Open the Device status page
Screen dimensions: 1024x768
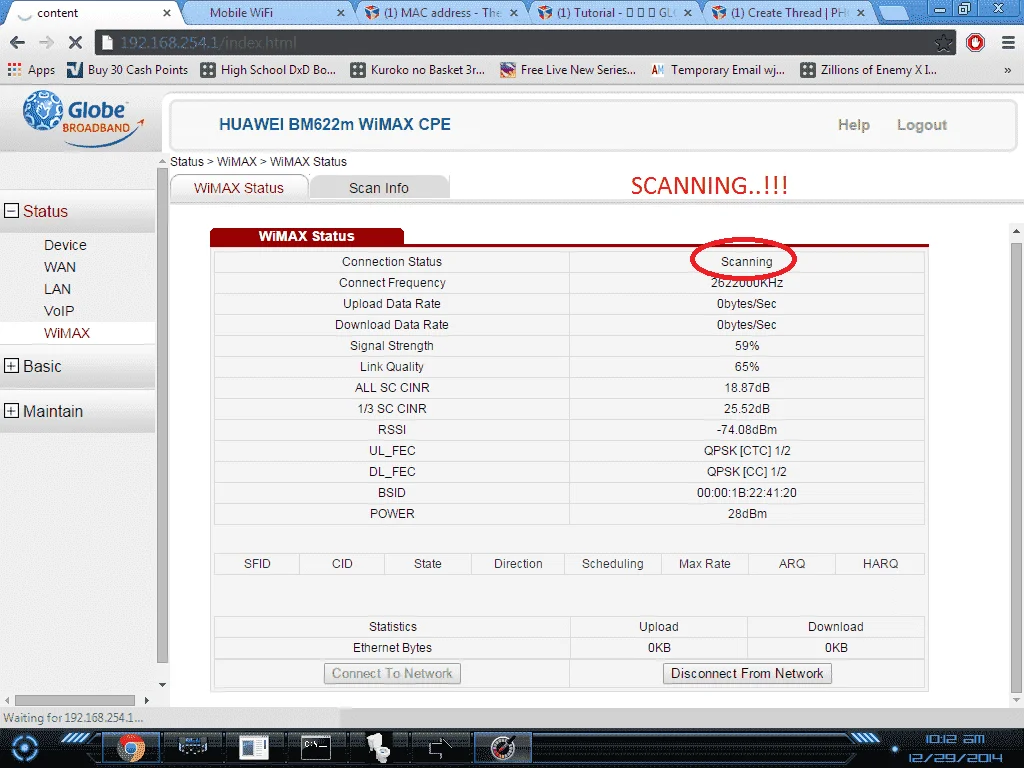click(x=65, y=245)
